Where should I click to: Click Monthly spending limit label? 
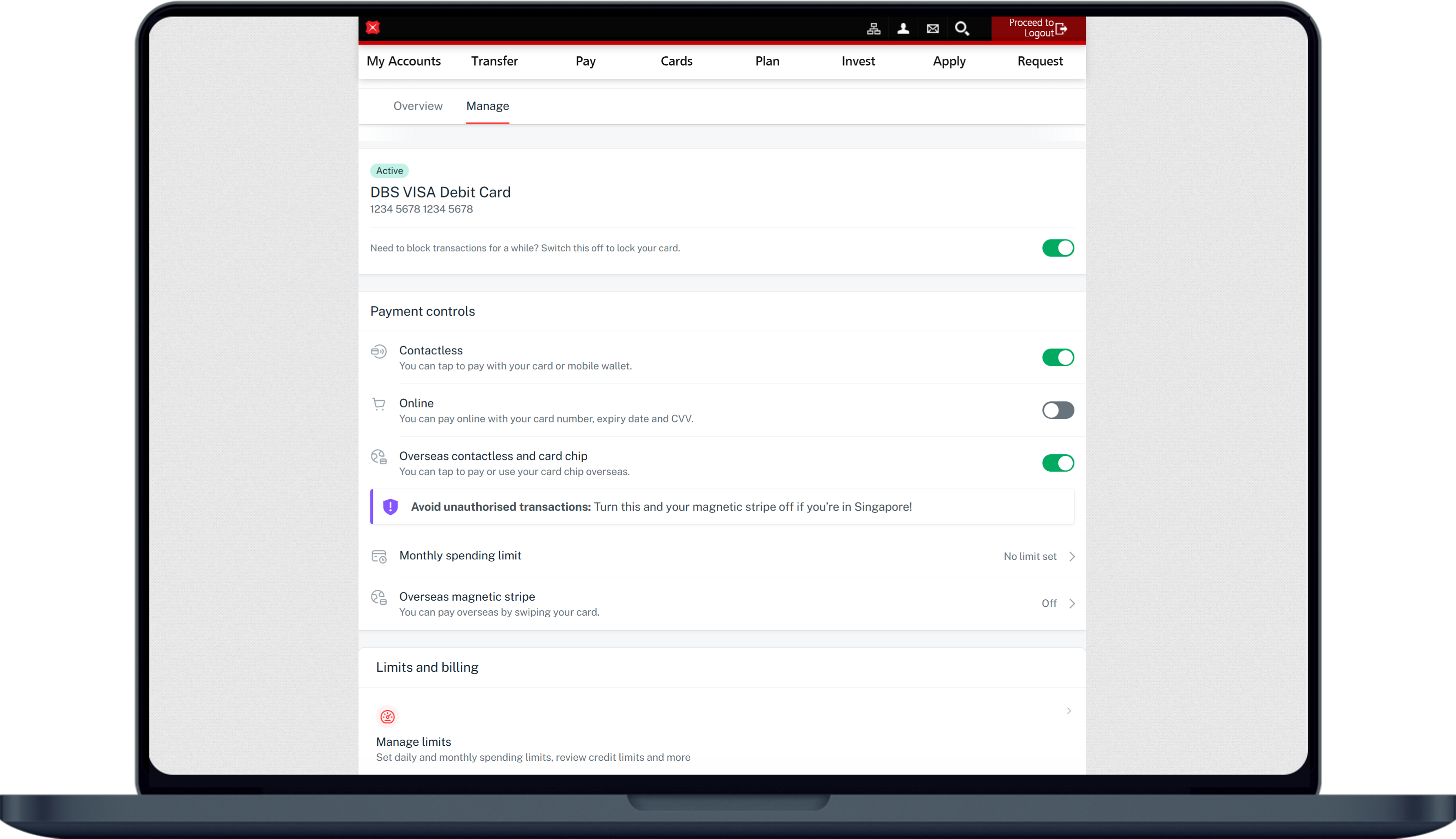click(460, 556)
